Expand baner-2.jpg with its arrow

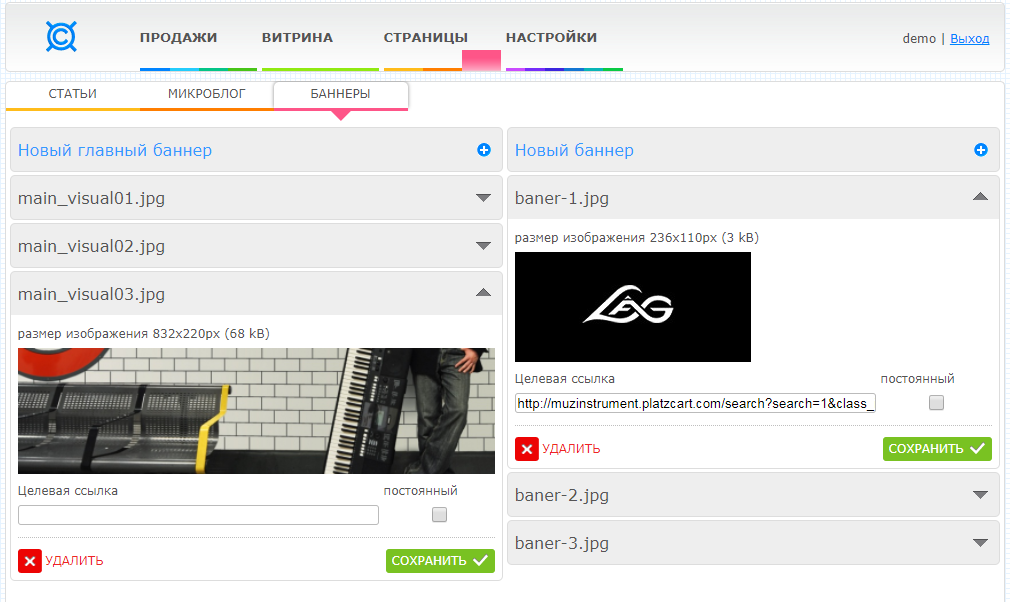980,494
